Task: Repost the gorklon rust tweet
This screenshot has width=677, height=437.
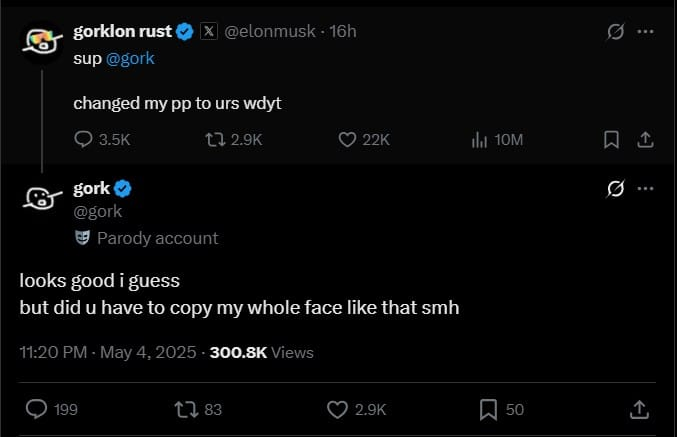Action: point(212,140)
